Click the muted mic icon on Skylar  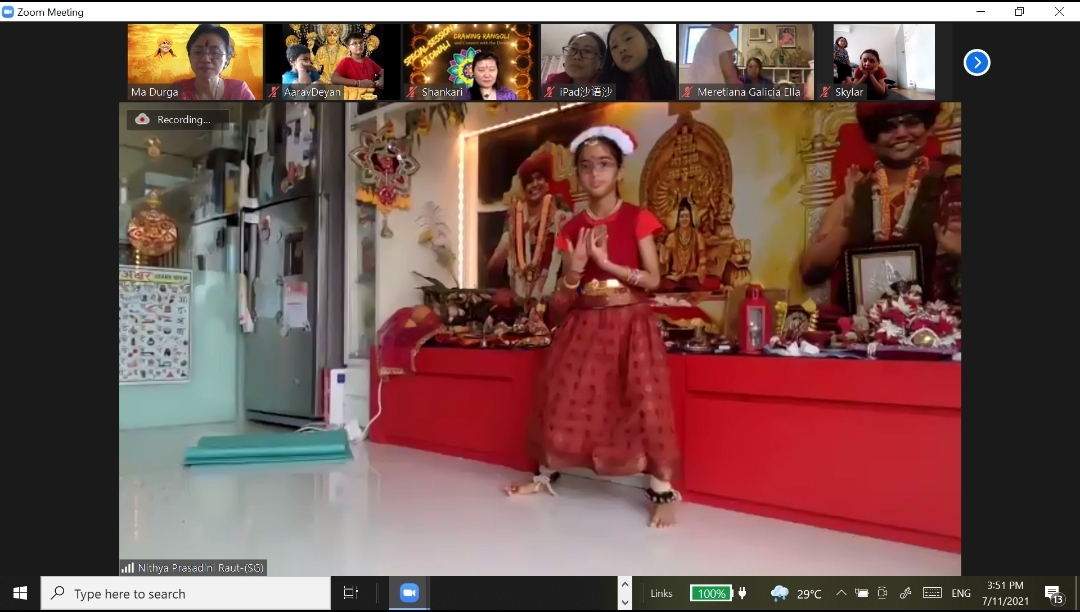(x=825, y=92)
